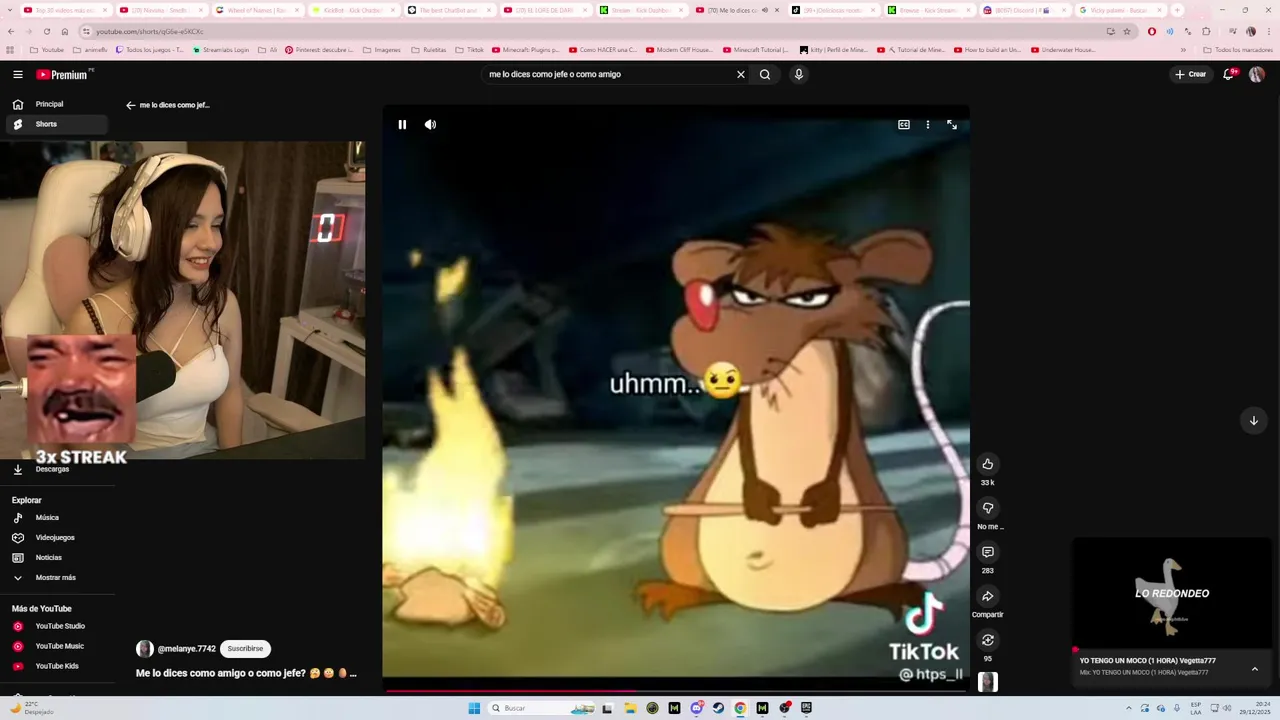
Task: Dislike the Short with thumbs down
Action: pos(987,508)
